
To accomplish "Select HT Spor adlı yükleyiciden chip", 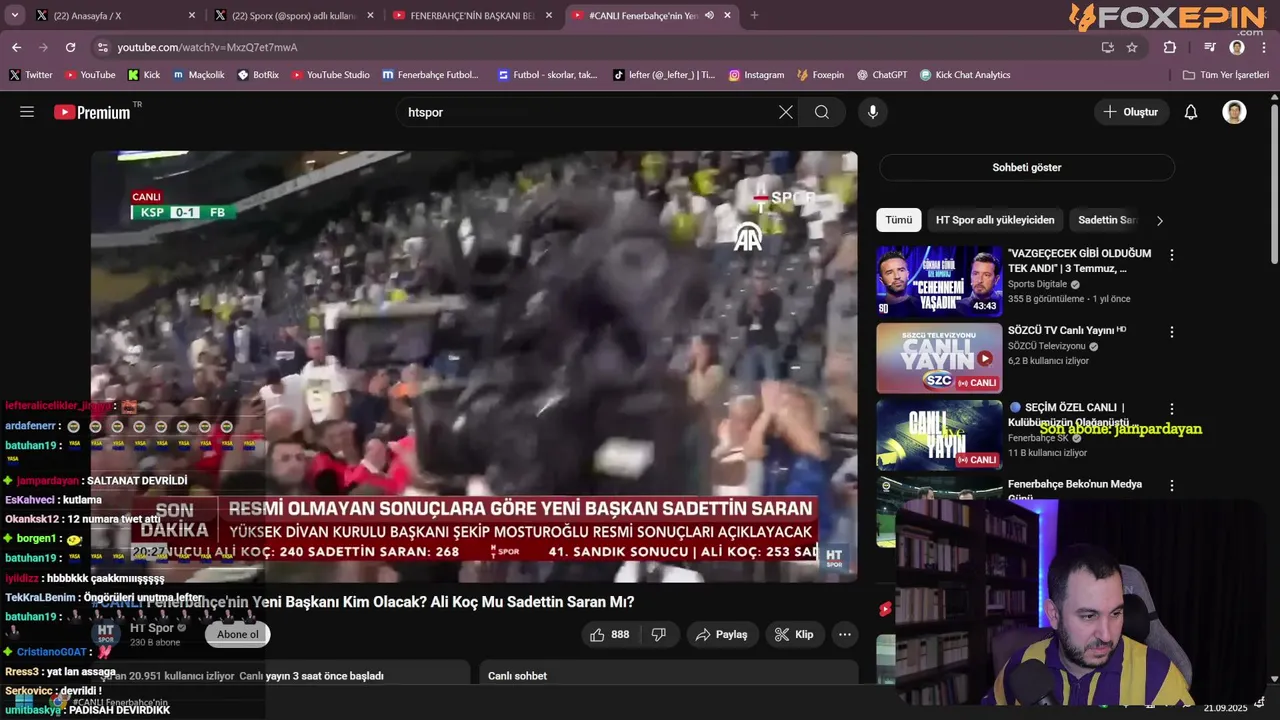I will pyautogui.click(x=995, y=220).
